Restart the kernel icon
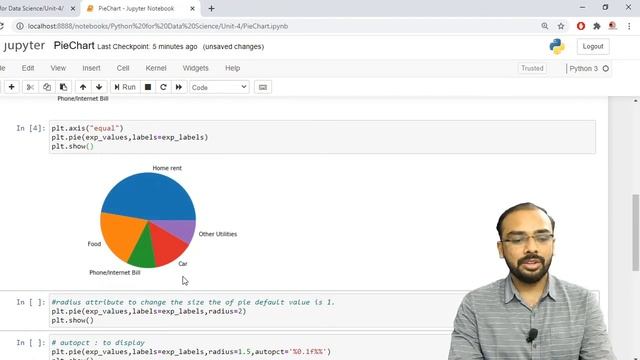Screen dimensions: 640x360 coord(163,87)
